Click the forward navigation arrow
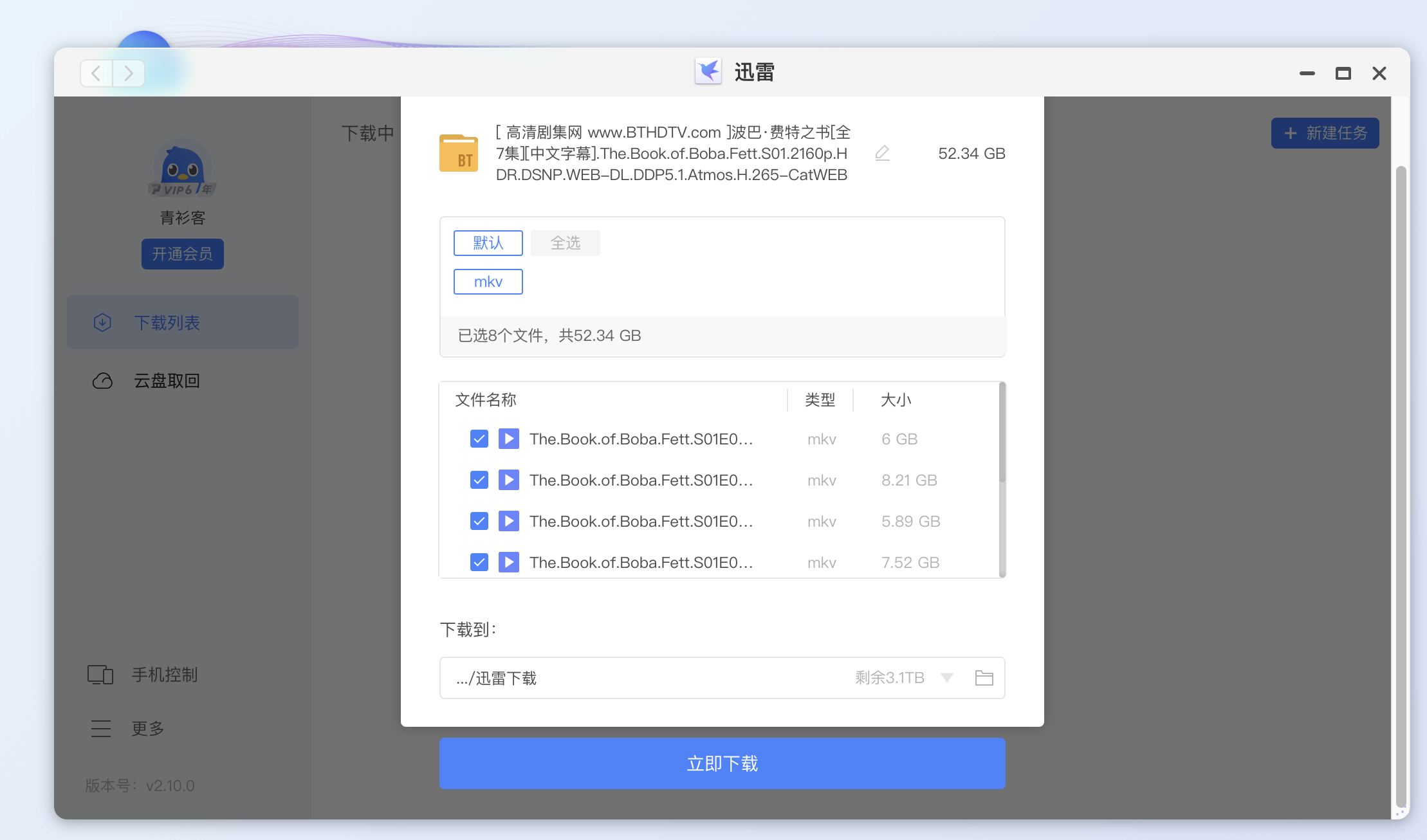 [129, 73]
